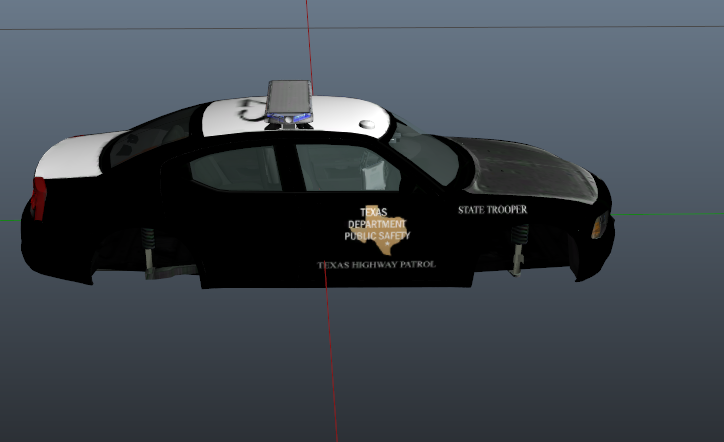724x442 pixels.
Task: Click the rear door side window
Action: 234,168
